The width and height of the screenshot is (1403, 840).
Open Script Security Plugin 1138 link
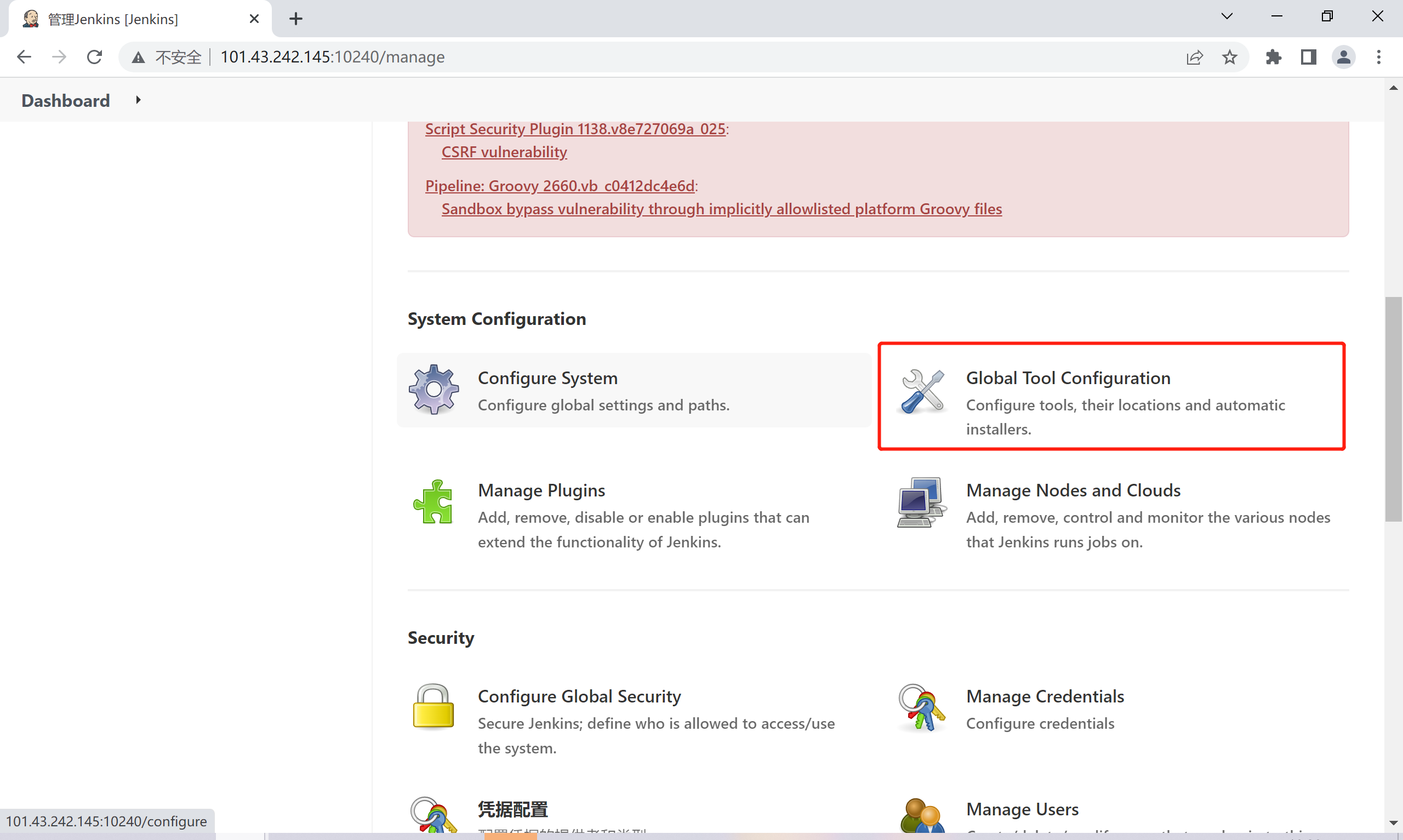point(575,129)
